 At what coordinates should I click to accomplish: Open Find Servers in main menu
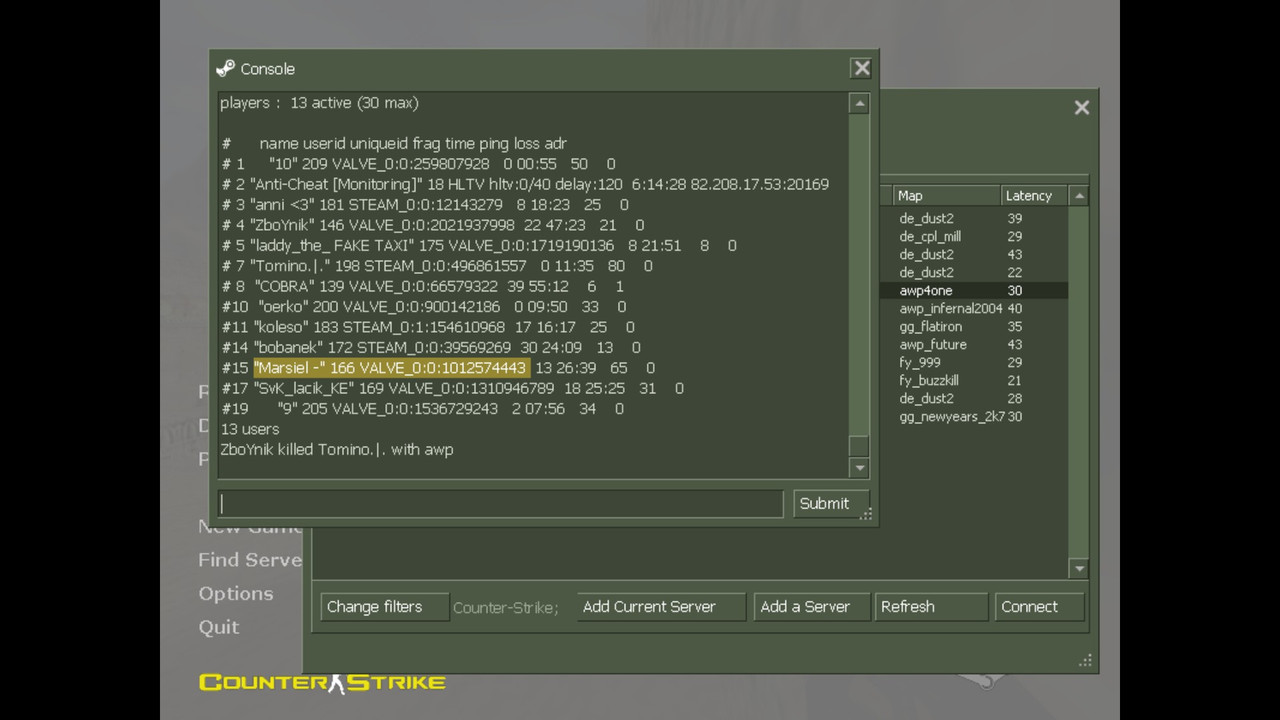coord(250,560)
